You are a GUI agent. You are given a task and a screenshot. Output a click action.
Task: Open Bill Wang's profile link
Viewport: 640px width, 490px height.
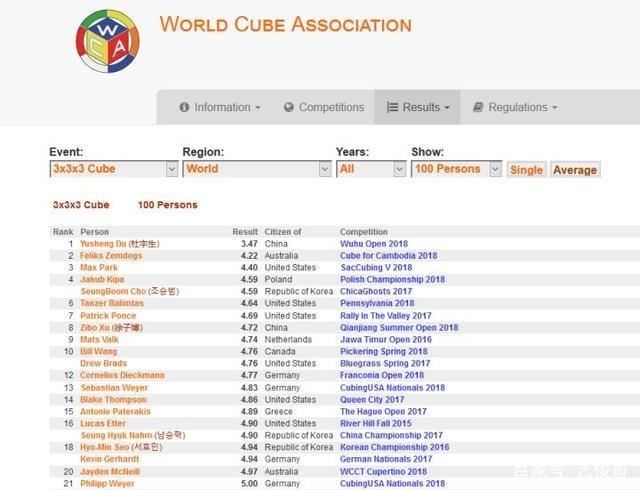click(x=98, y=351)
